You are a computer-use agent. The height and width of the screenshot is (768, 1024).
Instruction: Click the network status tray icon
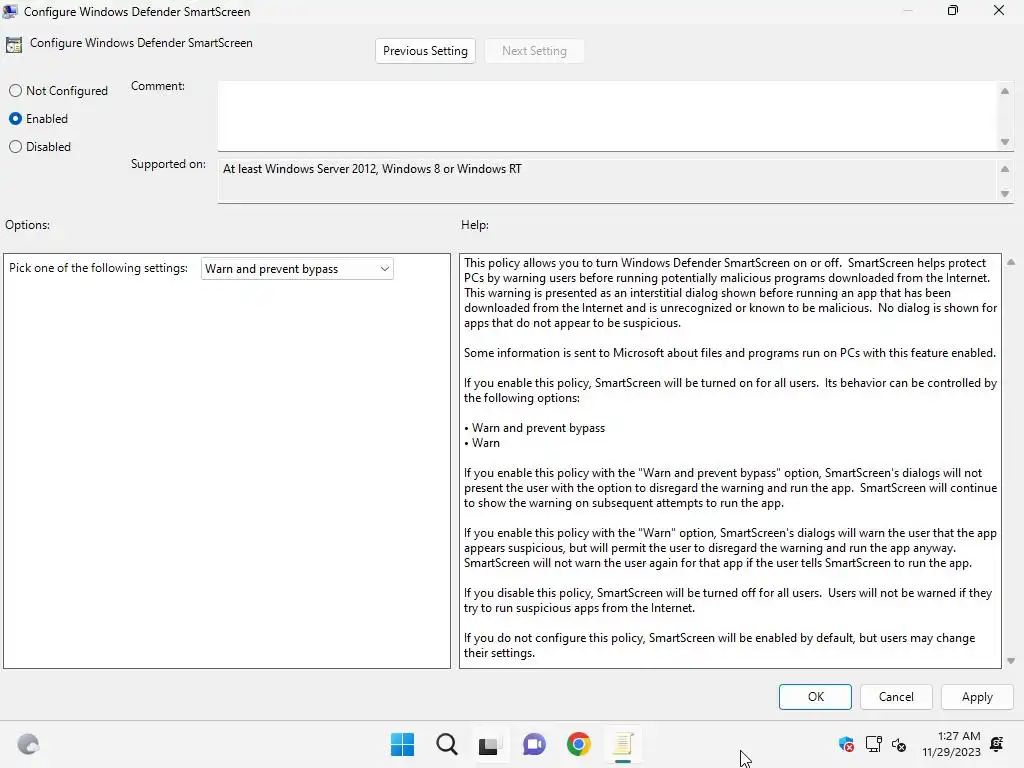[874, 744]
